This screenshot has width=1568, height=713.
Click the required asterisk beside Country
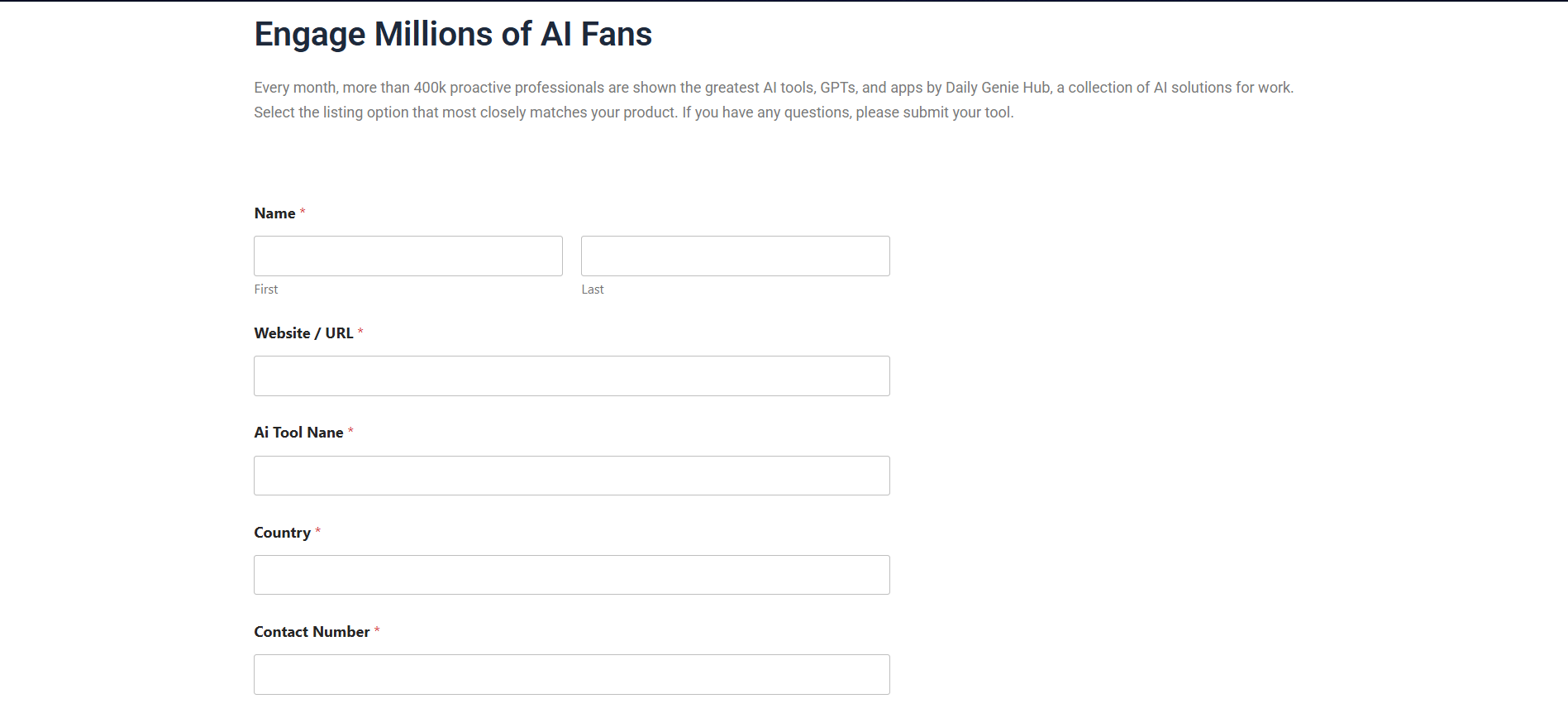[318, 532]
